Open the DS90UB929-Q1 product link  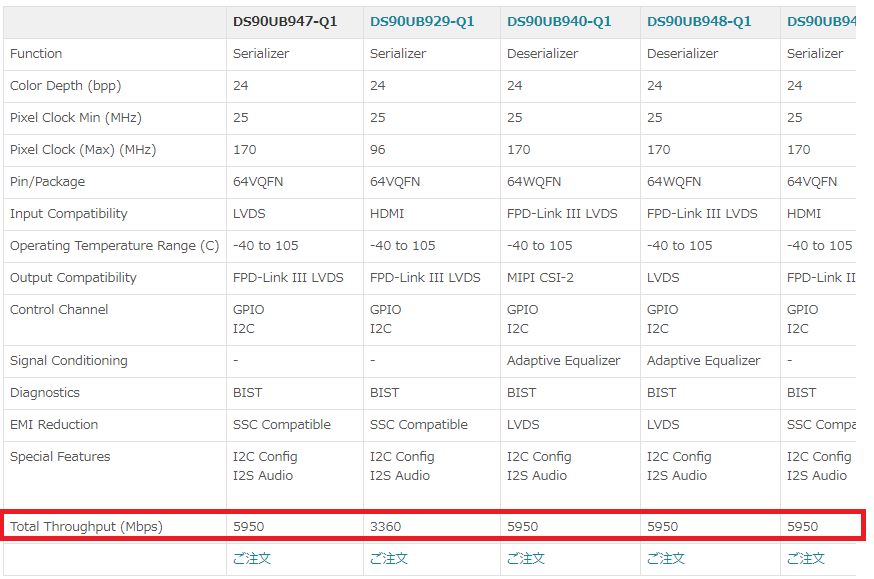[x=422, y=22]
